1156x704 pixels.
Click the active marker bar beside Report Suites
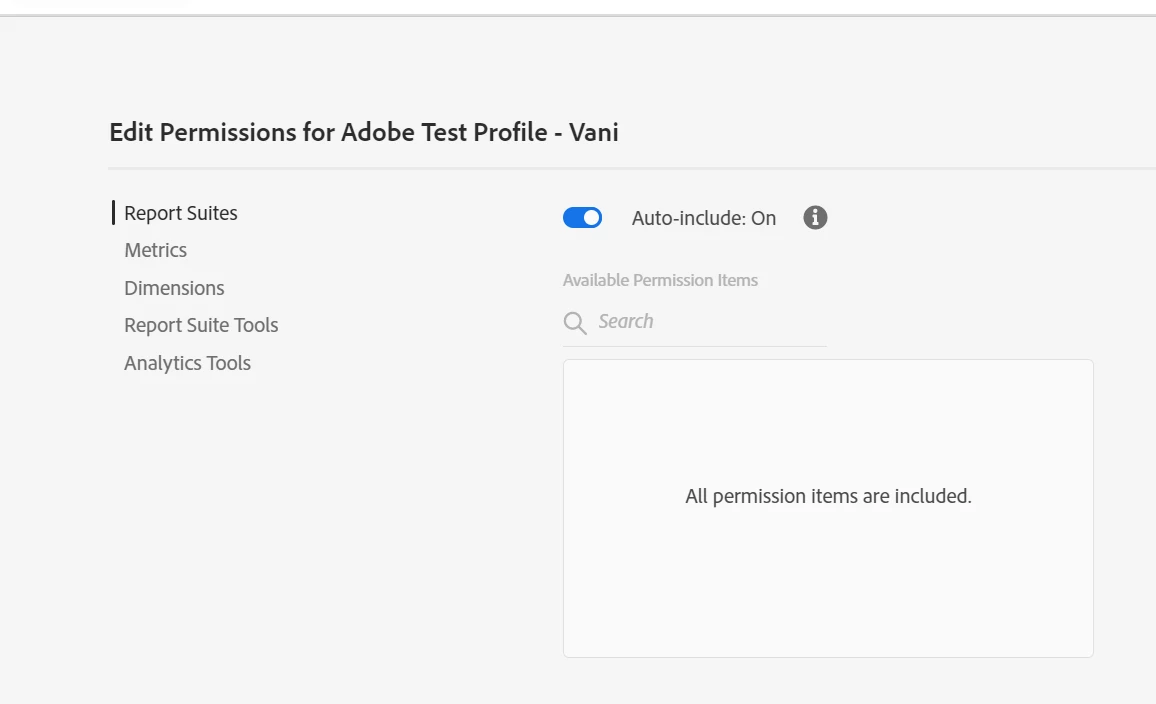tap(113, 213)
